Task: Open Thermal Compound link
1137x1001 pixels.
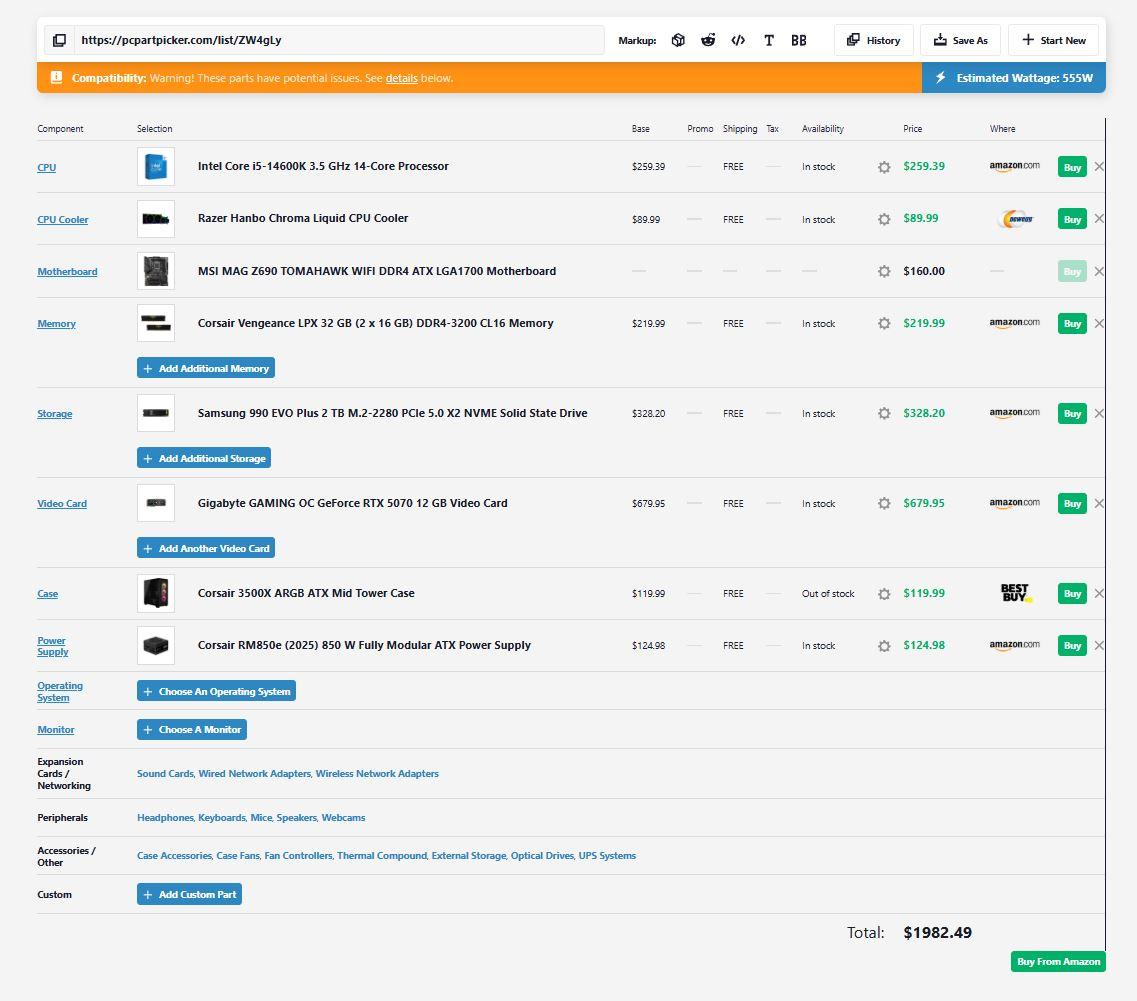Action: (x=382, y=856)
